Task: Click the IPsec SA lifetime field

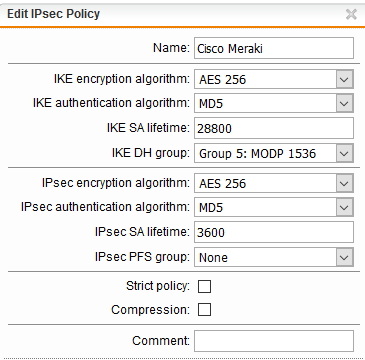Action: (274, 232)
